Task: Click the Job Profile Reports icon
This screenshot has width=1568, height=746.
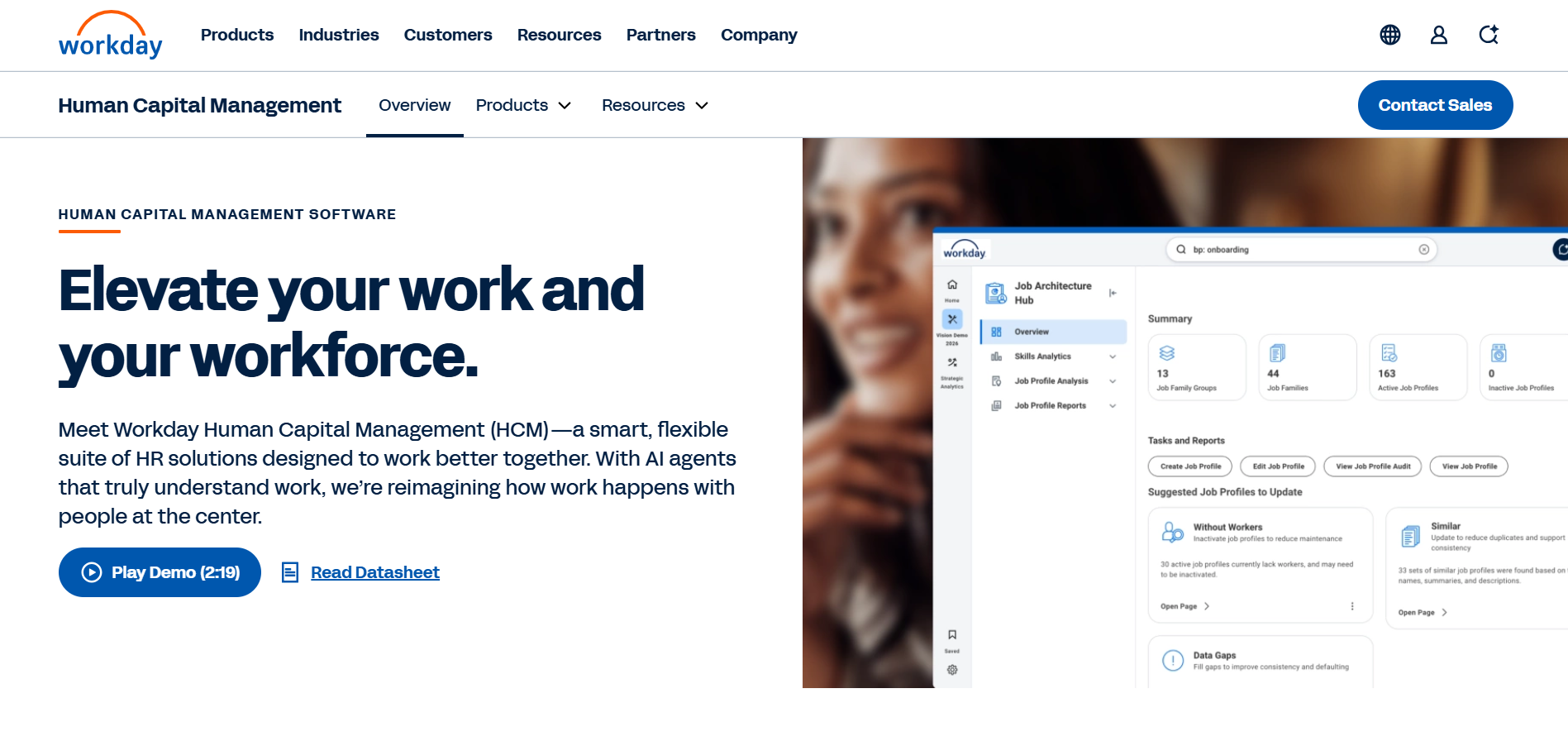Action: pos(997,406)
